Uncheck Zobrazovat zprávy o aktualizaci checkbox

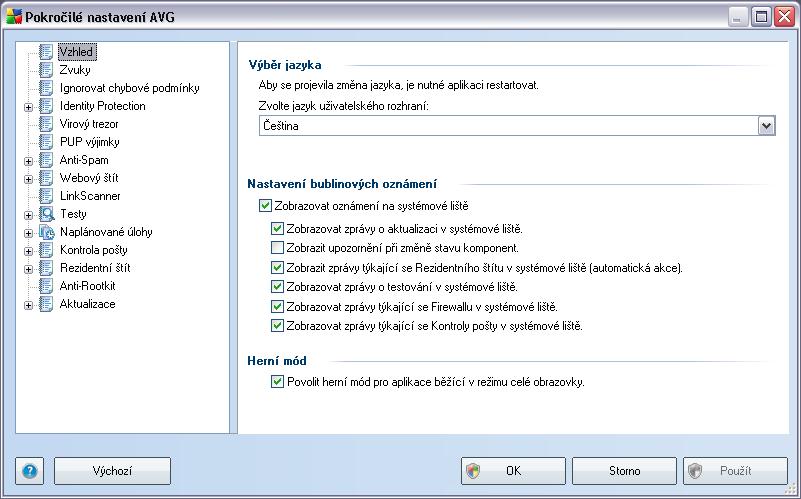[x=277, y=228]
